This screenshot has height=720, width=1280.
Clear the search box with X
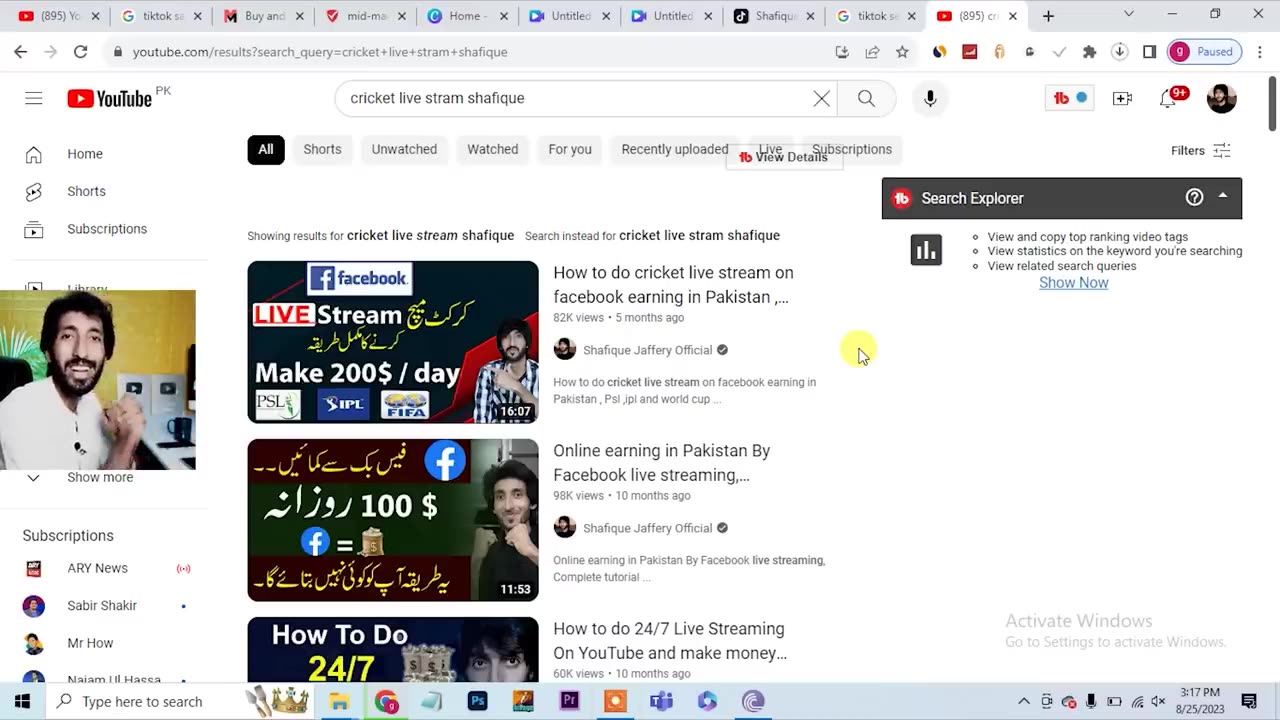tap(821, 98)
